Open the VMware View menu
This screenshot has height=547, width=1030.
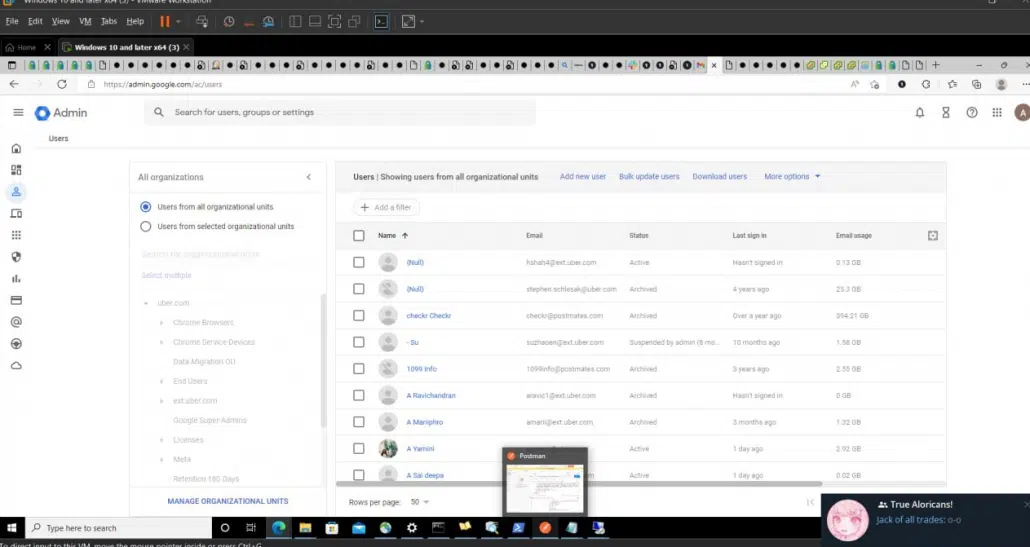click(x=60, y=21)
